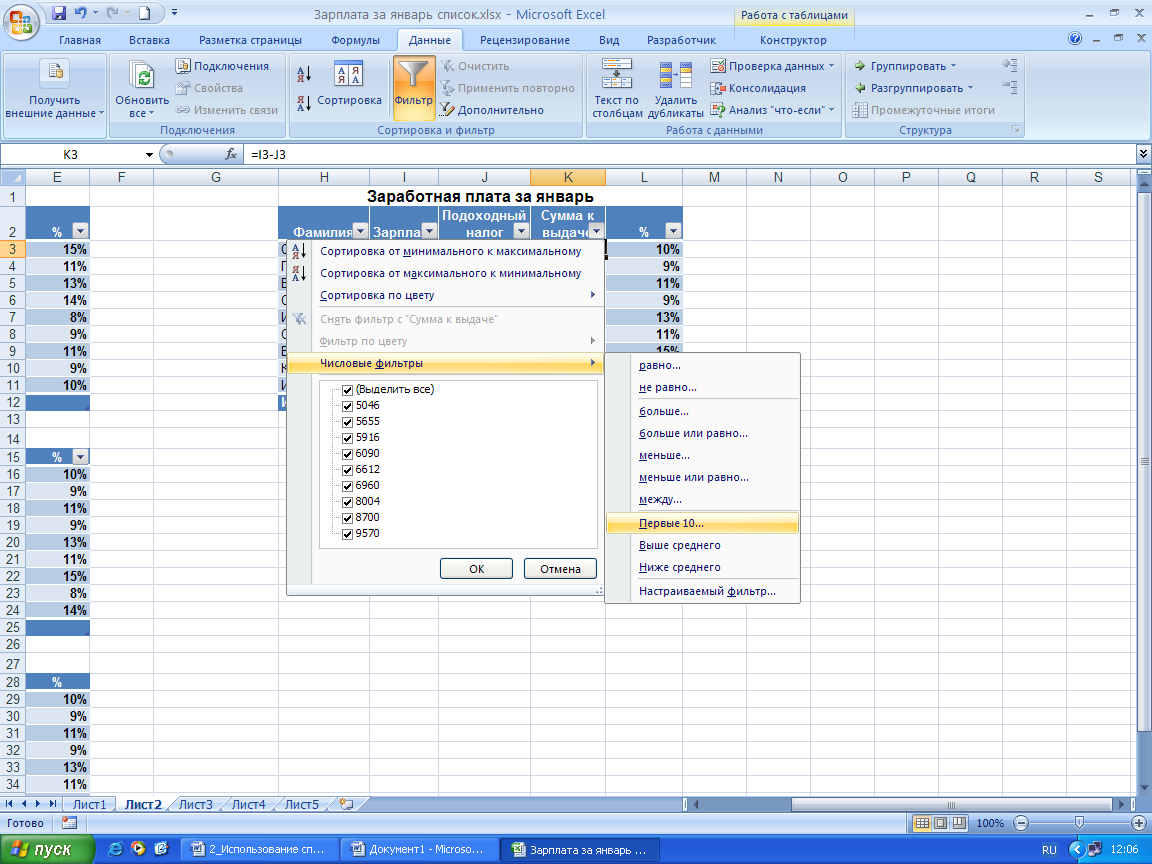Switch to Normal view in status bar
Image resolution: width=1152 pixels, height=864 pixels.
pyautogui.click(x=921, y=824)
